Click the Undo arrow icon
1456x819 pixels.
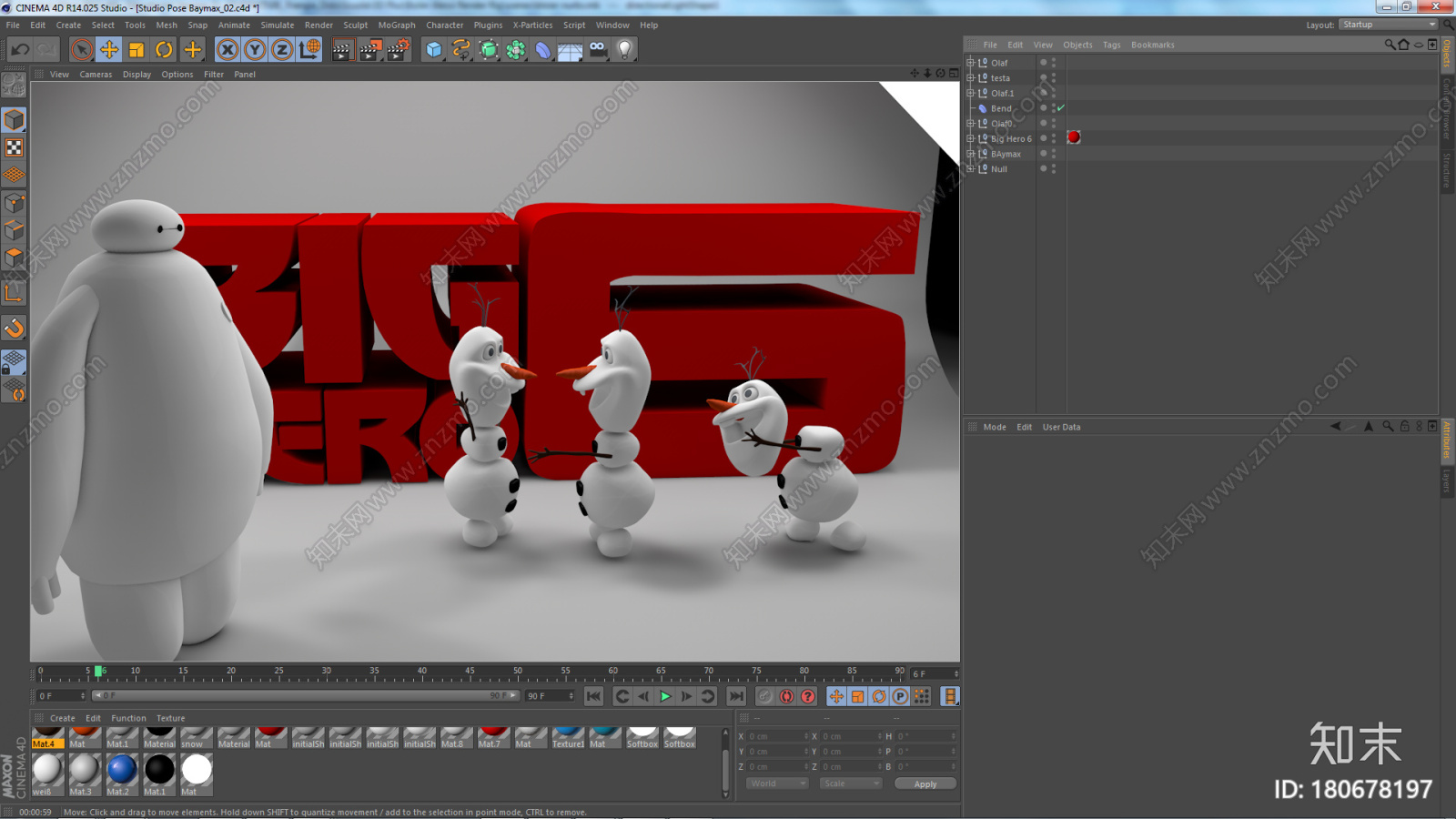[x=19, y=49]
